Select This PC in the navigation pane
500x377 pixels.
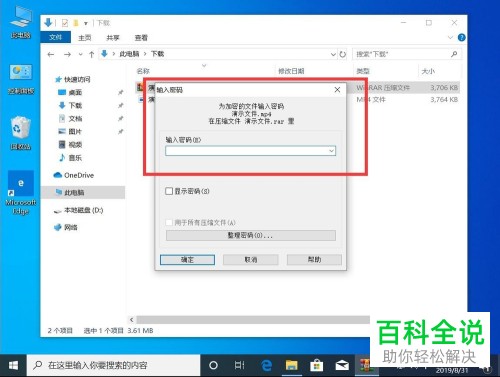83,192
